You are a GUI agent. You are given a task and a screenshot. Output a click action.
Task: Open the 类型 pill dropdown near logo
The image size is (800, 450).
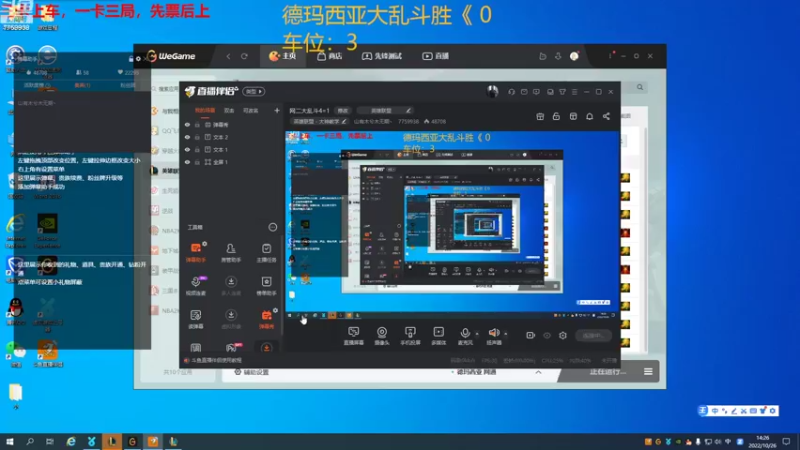click(x=254, y=91)
